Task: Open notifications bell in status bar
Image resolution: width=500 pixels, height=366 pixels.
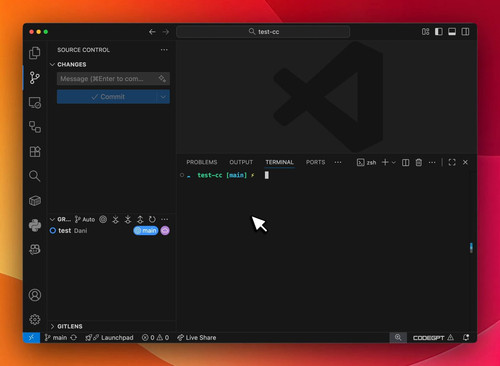Action: 466,338
